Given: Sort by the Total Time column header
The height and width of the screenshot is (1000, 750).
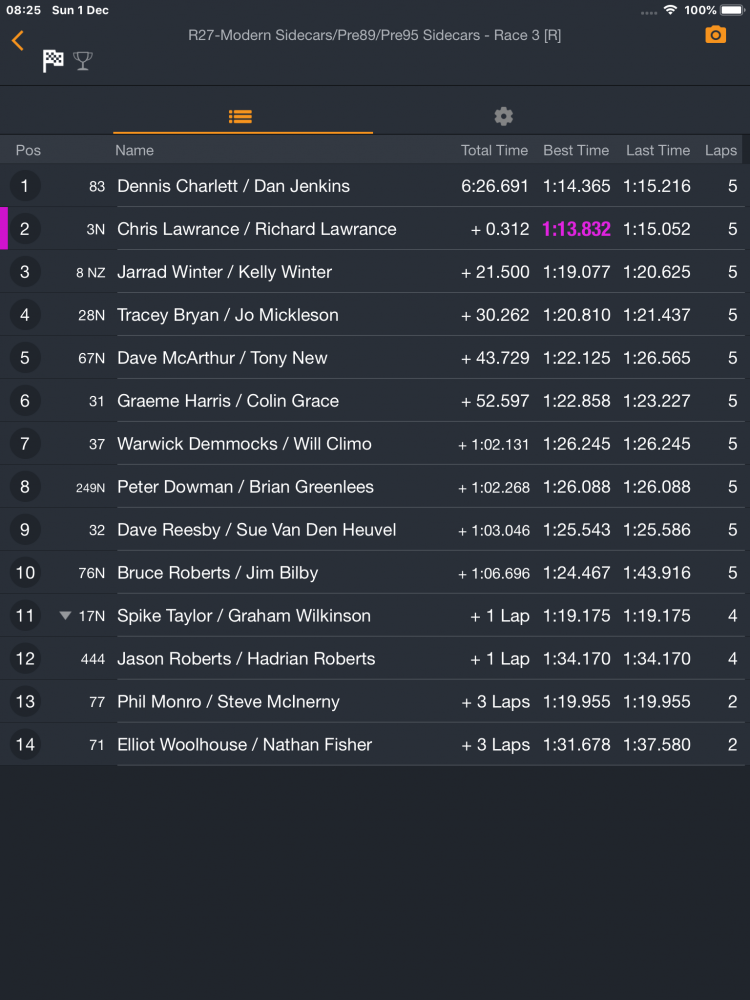Looking at the screenshot, I should click(494, 151).
